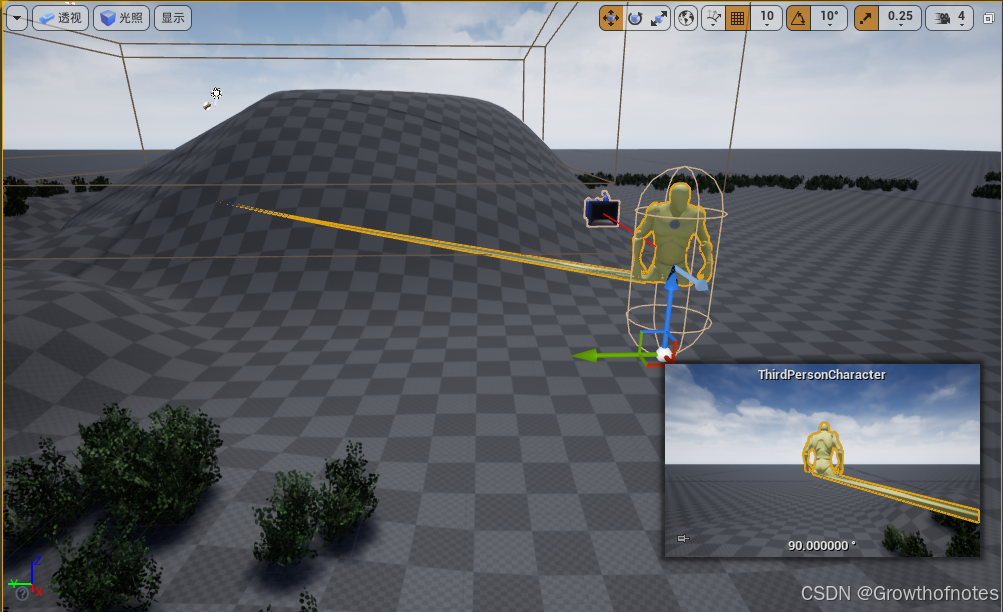Open the viewport options dropdown arrow

pos(17,18)
